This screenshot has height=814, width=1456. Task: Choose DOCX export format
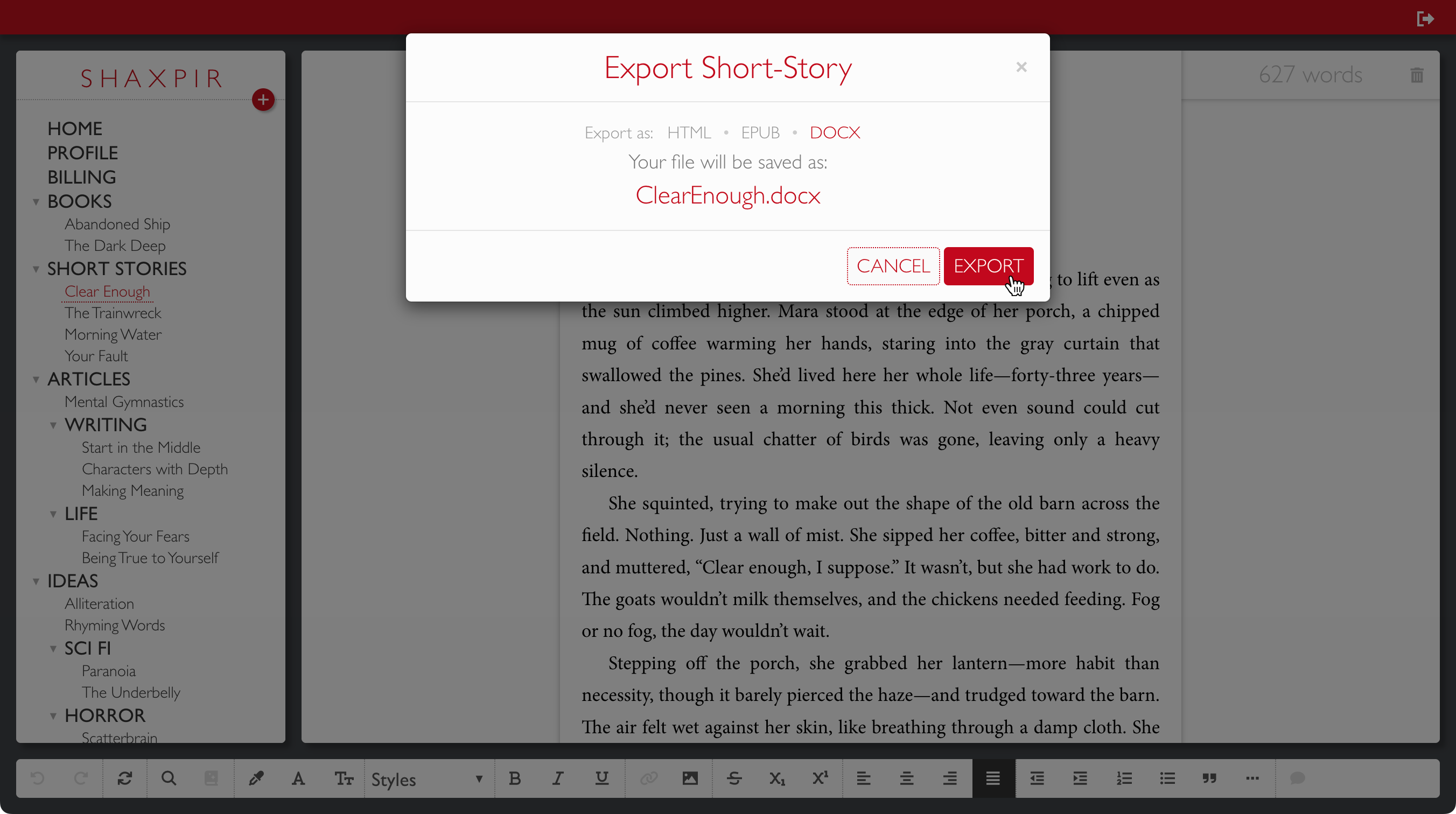pos(835,132)
